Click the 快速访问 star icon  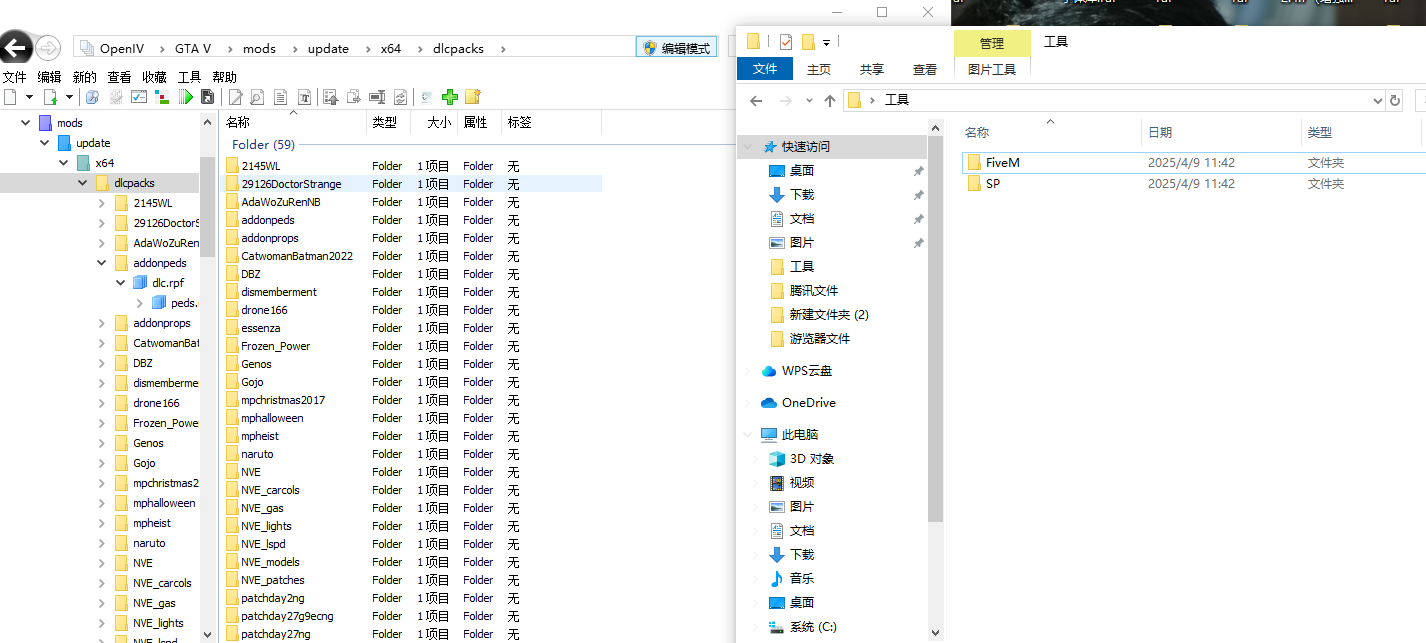[770, 147]
